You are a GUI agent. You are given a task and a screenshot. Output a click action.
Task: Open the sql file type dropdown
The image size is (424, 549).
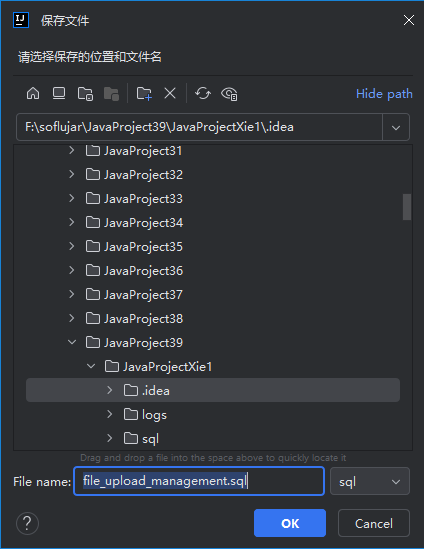click(x=370, y=481)
